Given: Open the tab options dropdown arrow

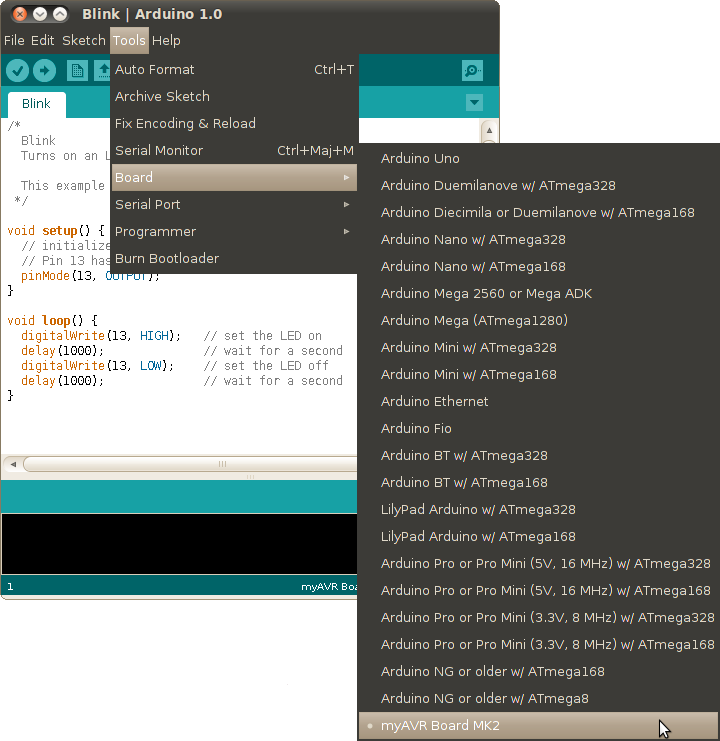Looking at the screenshot, I should [474, 102].
